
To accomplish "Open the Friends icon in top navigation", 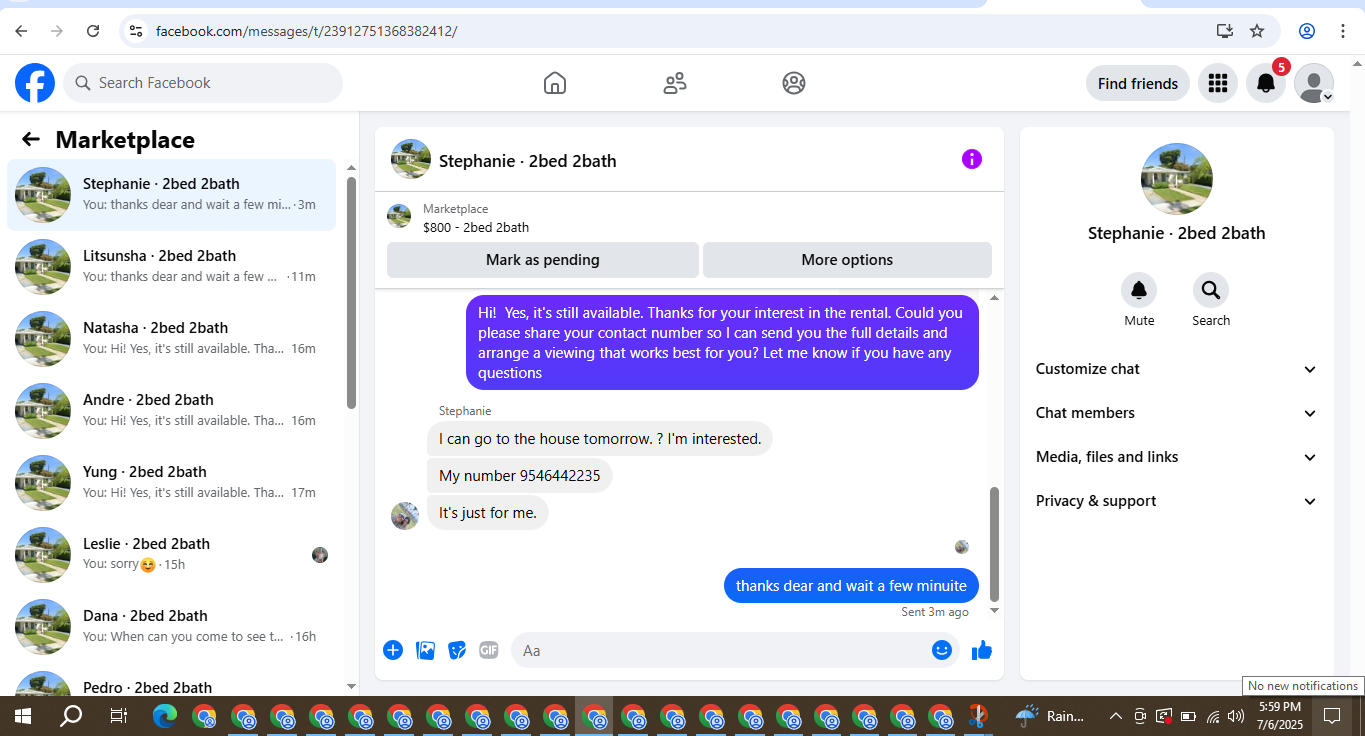I will (675, 83).
